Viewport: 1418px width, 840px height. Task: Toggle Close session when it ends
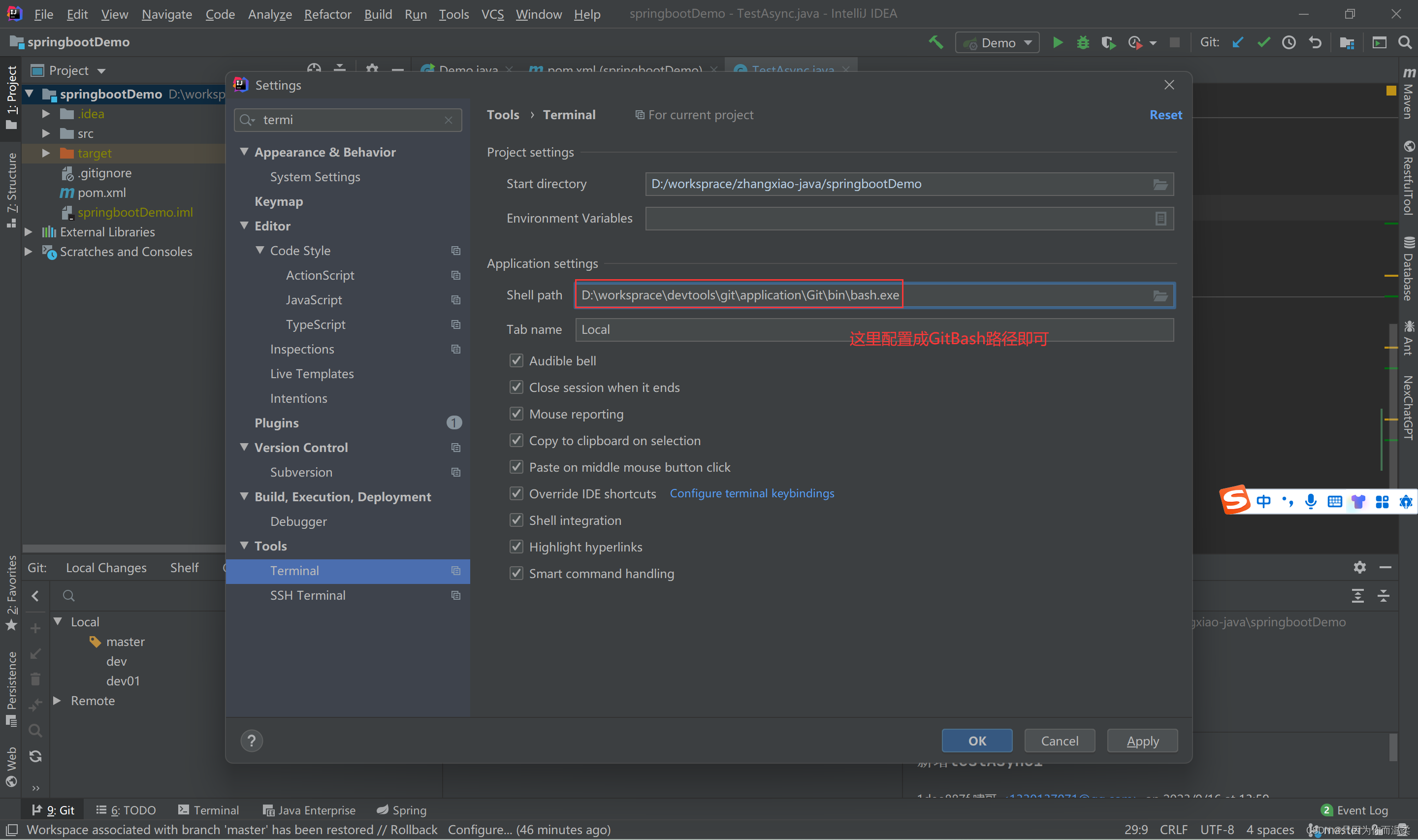pos(516,387)
